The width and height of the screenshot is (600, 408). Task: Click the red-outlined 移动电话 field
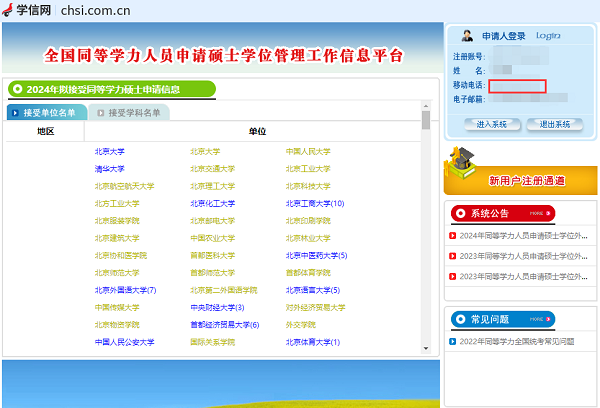pos(517,86)
